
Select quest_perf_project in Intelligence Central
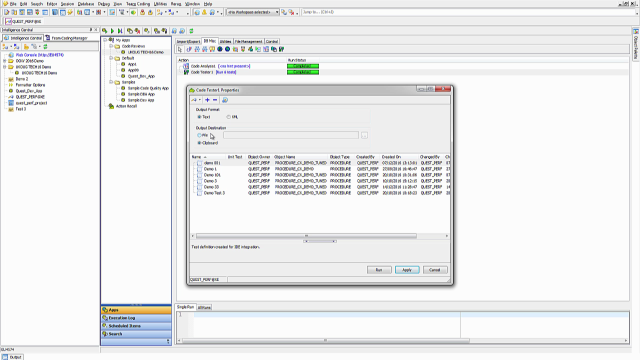31,103
